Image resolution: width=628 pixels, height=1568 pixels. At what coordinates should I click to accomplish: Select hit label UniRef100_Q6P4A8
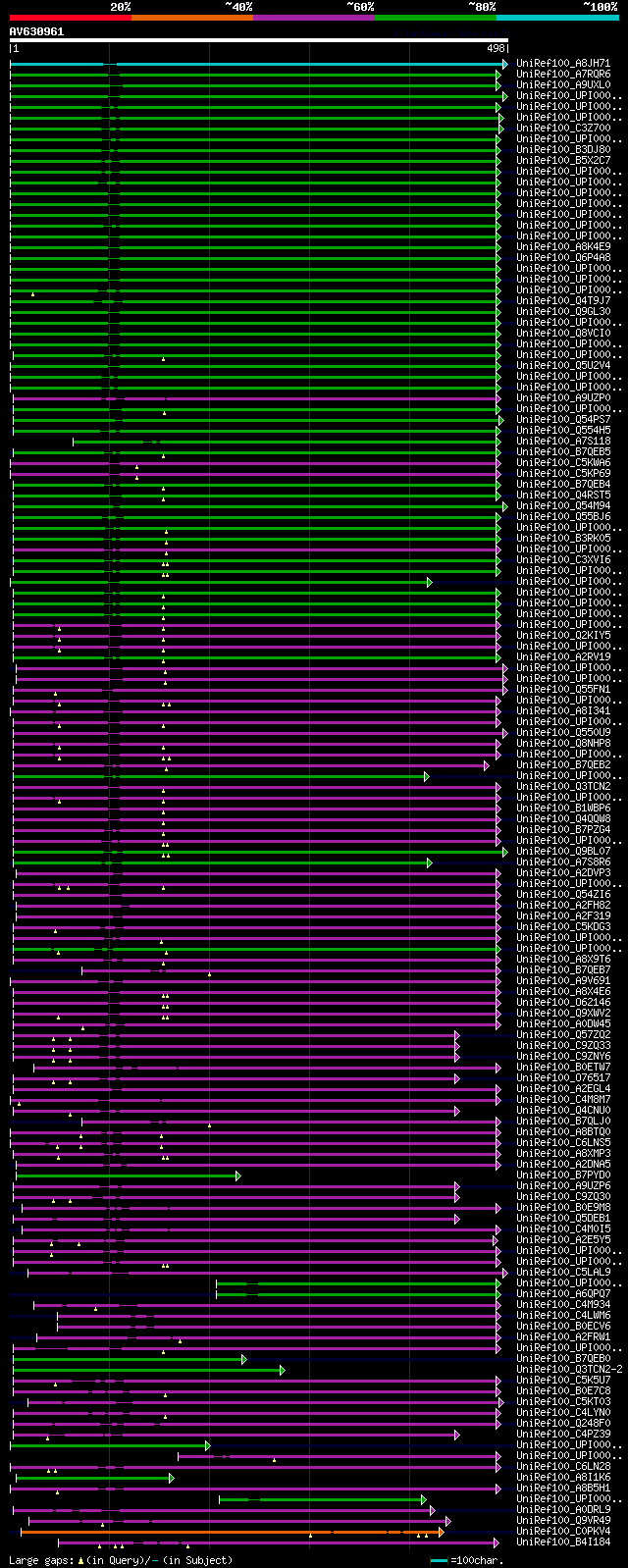tap(563, 258)
